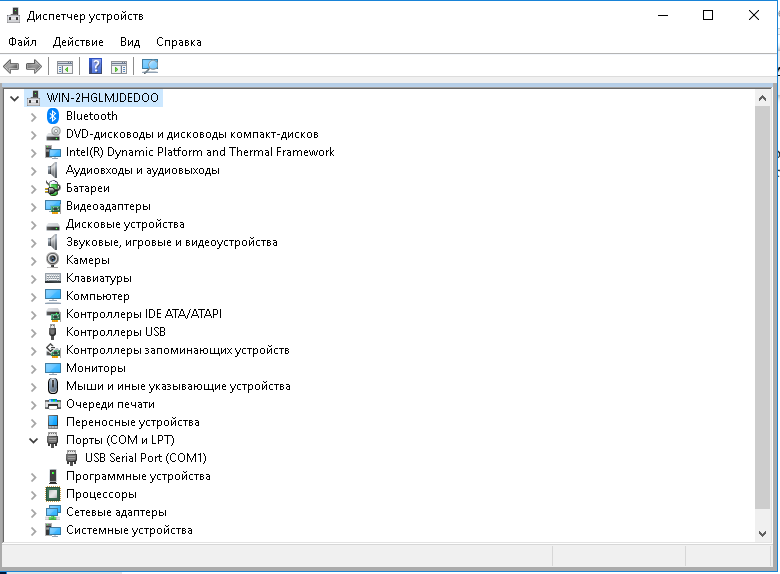Click the vertical scrollbar down arrow

tap(764, 535)
